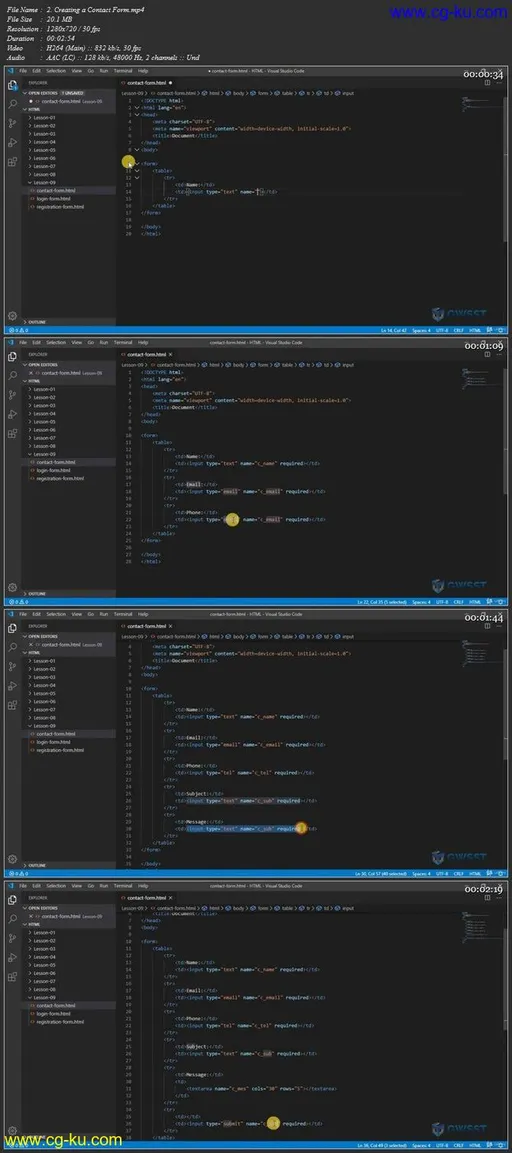The width and height of the screenshot is (512, 1153).
Task: Open Source Control in the 00:02:19 frame
Action: pos(12,937)
